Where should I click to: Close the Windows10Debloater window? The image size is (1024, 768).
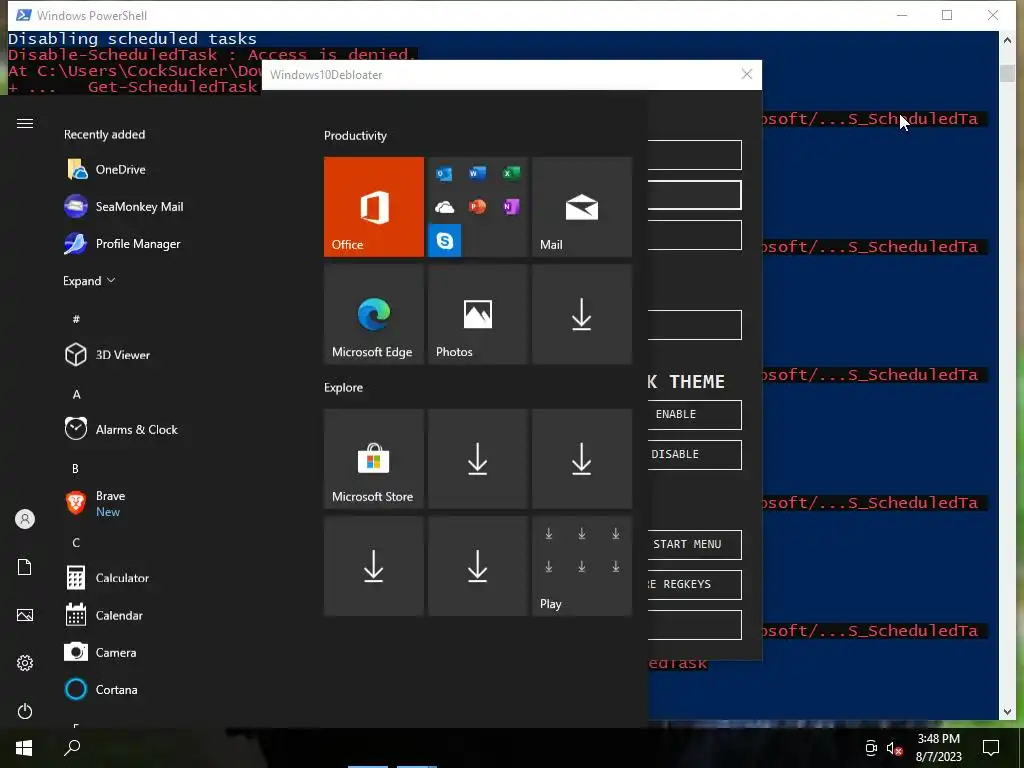tap(746, 74)
